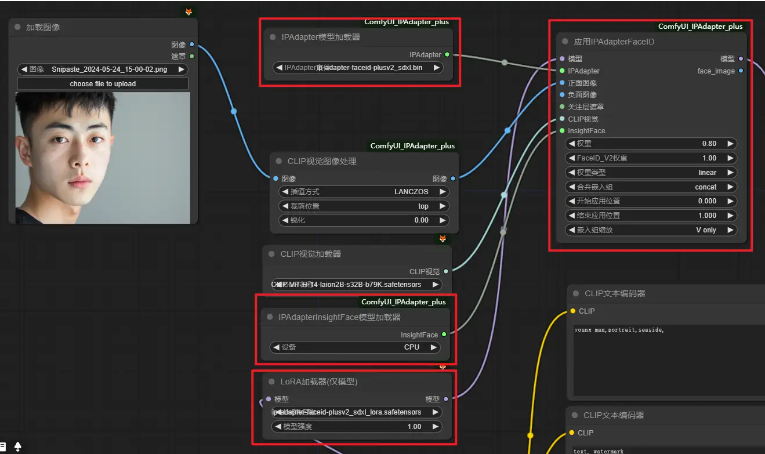Open the faceid-plusv2_sdxl.bin model dropdown
765x454 pixels.
[358, 67]
